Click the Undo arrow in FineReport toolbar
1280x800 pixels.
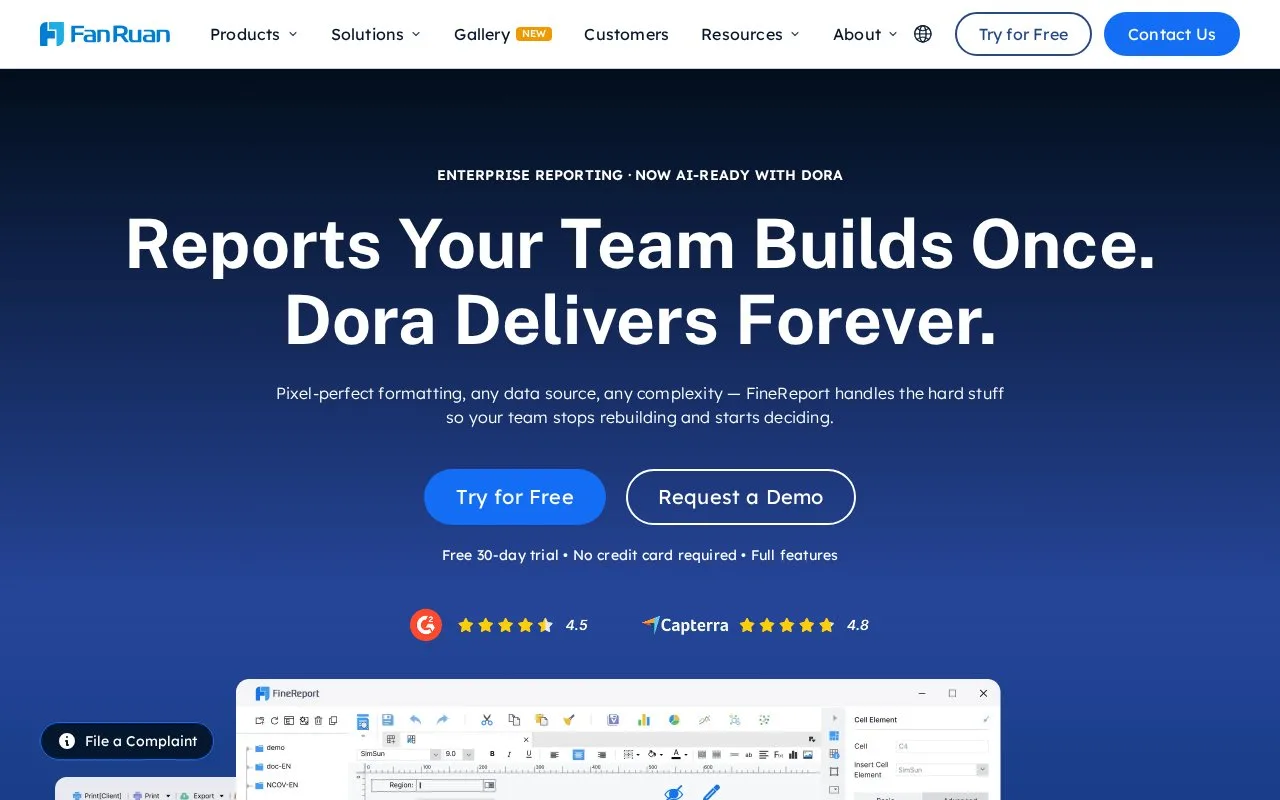coord(415,719)
